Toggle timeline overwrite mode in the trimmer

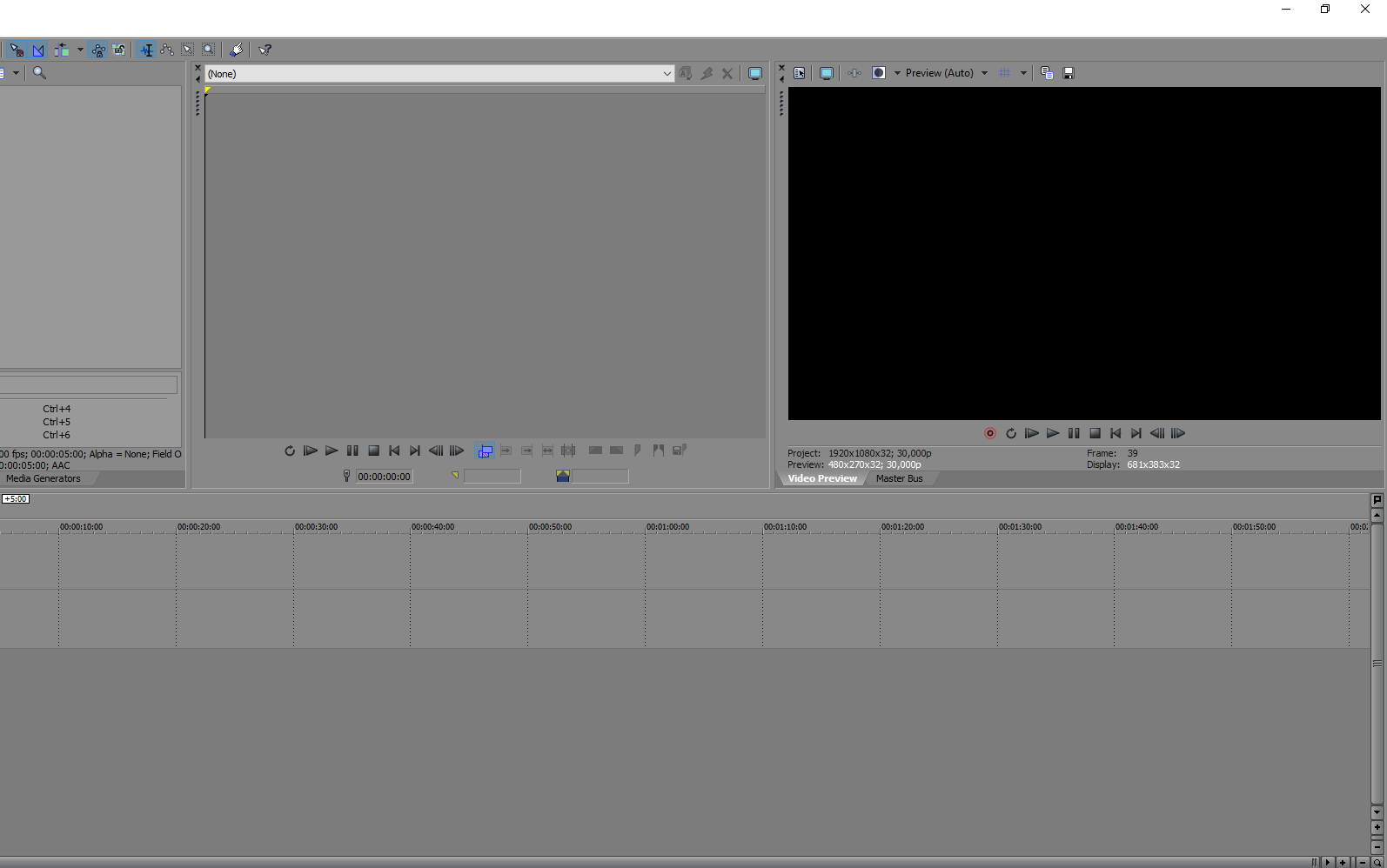click(x=485, y=451)
